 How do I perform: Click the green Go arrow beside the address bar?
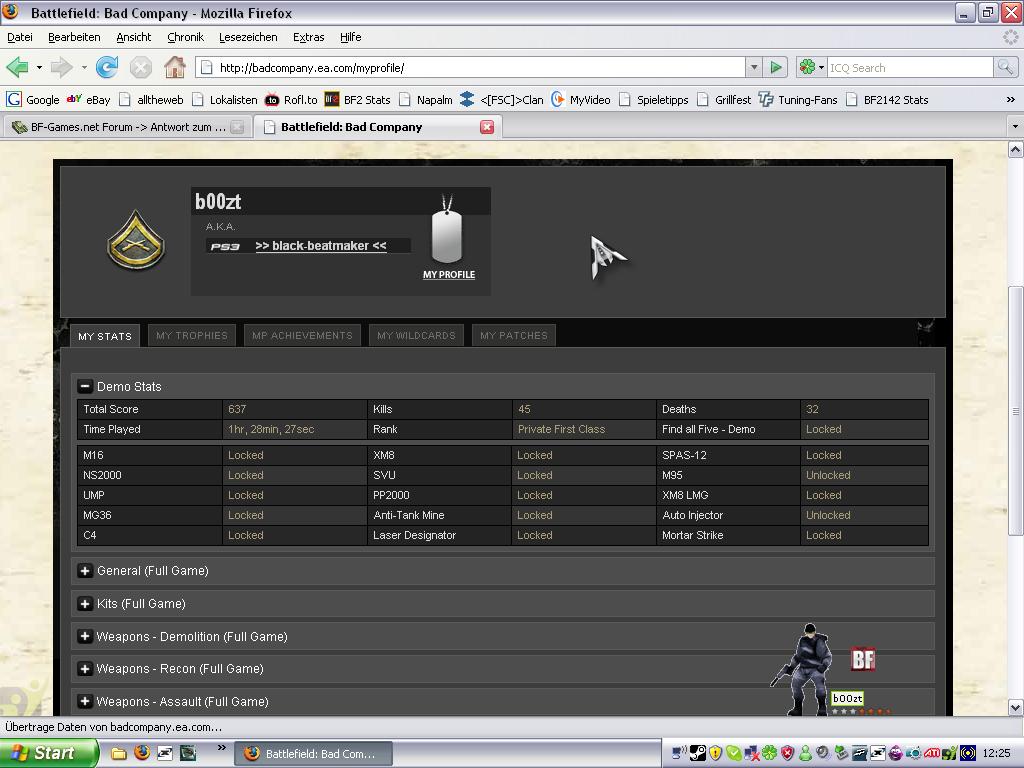(776, 67)
